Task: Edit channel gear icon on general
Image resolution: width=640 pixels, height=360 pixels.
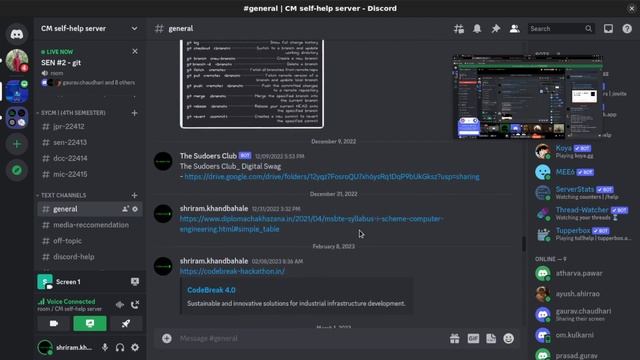Action: pos(135,209)
